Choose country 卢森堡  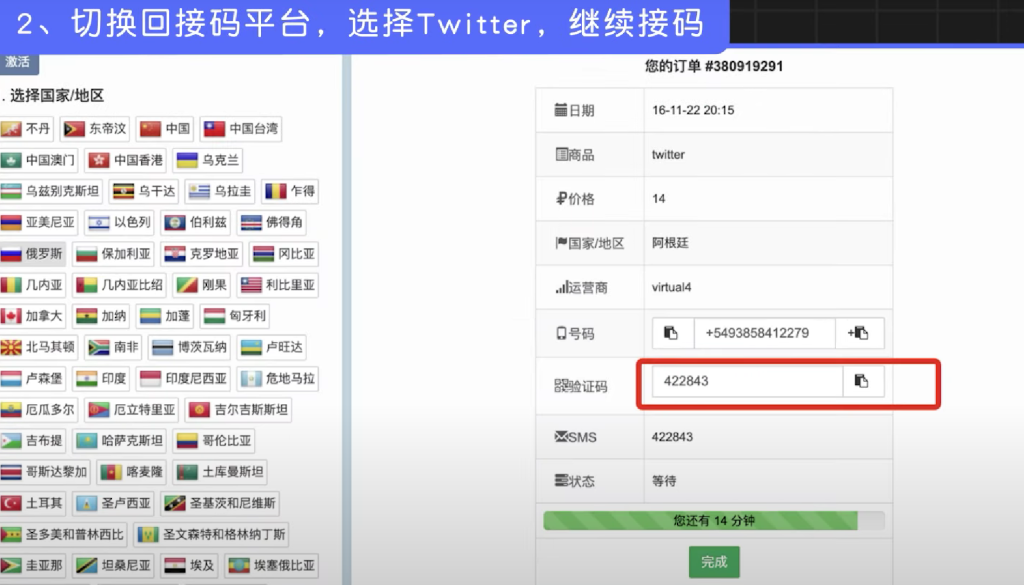pyautogui.click(x=32, y=379)
